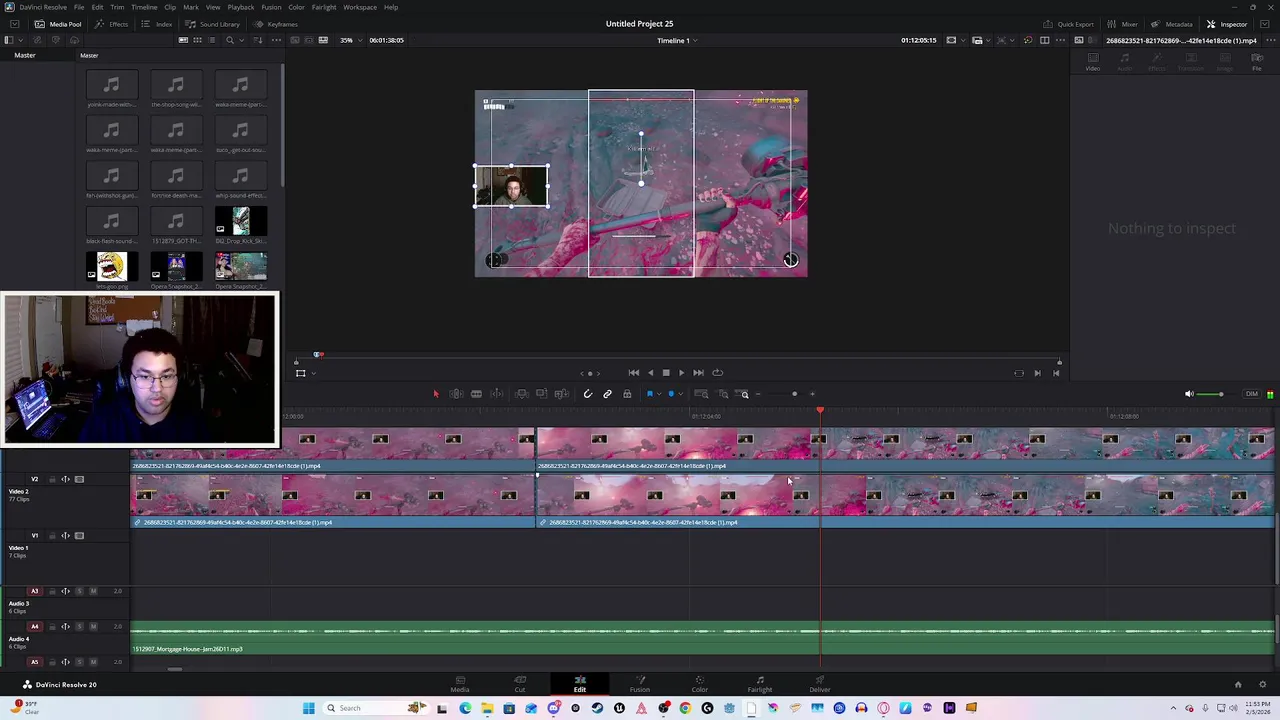Switch to the Deliver page
Screen dimensions: 1280x720
point(820,684)
